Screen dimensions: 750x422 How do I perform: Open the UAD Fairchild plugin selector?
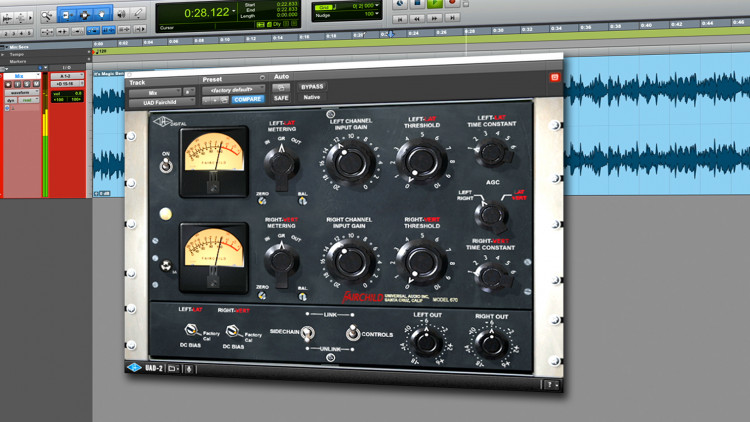pyautogui.click(x=162, y=102)
